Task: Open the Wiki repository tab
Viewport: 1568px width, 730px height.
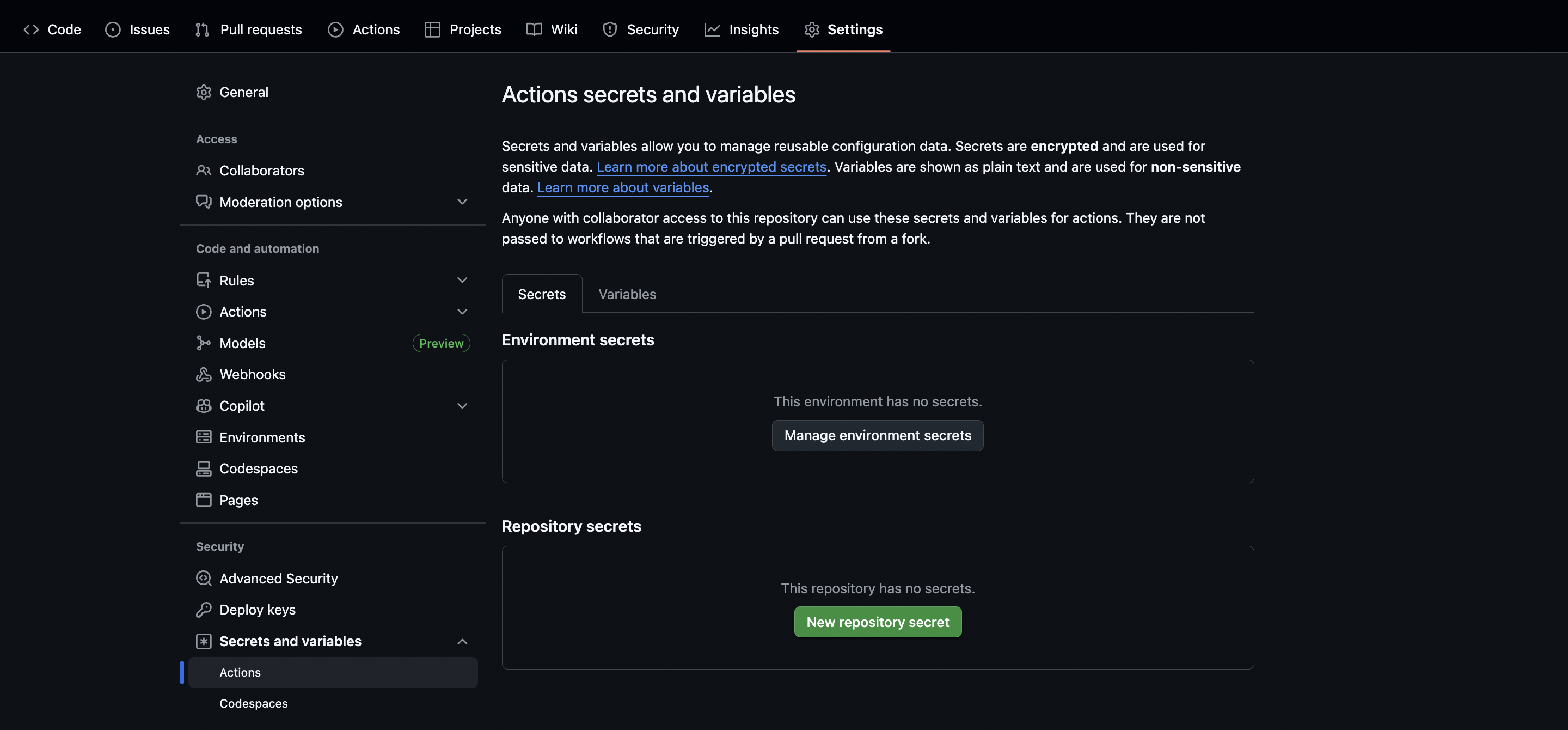Action: 552,29
